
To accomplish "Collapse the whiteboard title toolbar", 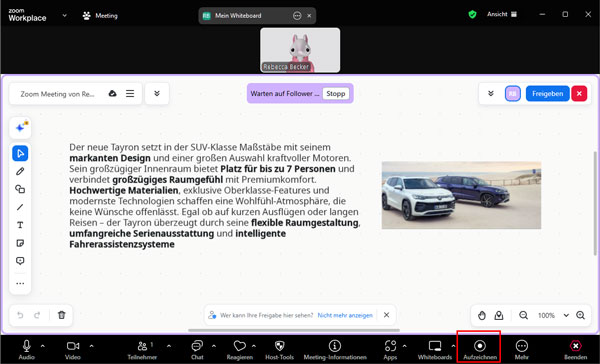I will pyautogui.click(x=157, y=93).
